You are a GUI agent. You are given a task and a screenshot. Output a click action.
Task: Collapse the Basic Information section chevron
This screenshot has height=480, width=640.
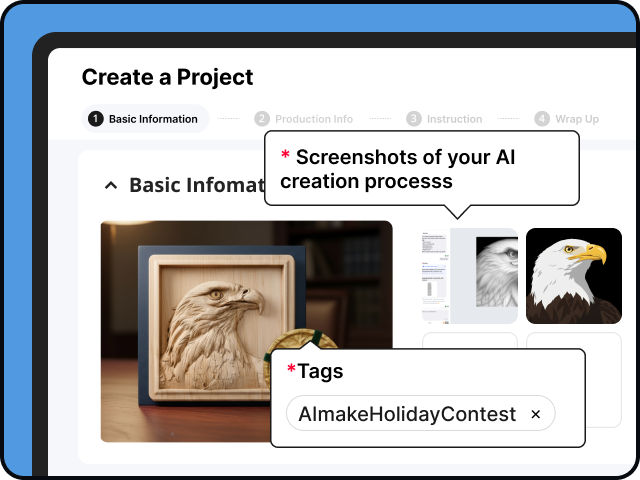pos(111,185)
